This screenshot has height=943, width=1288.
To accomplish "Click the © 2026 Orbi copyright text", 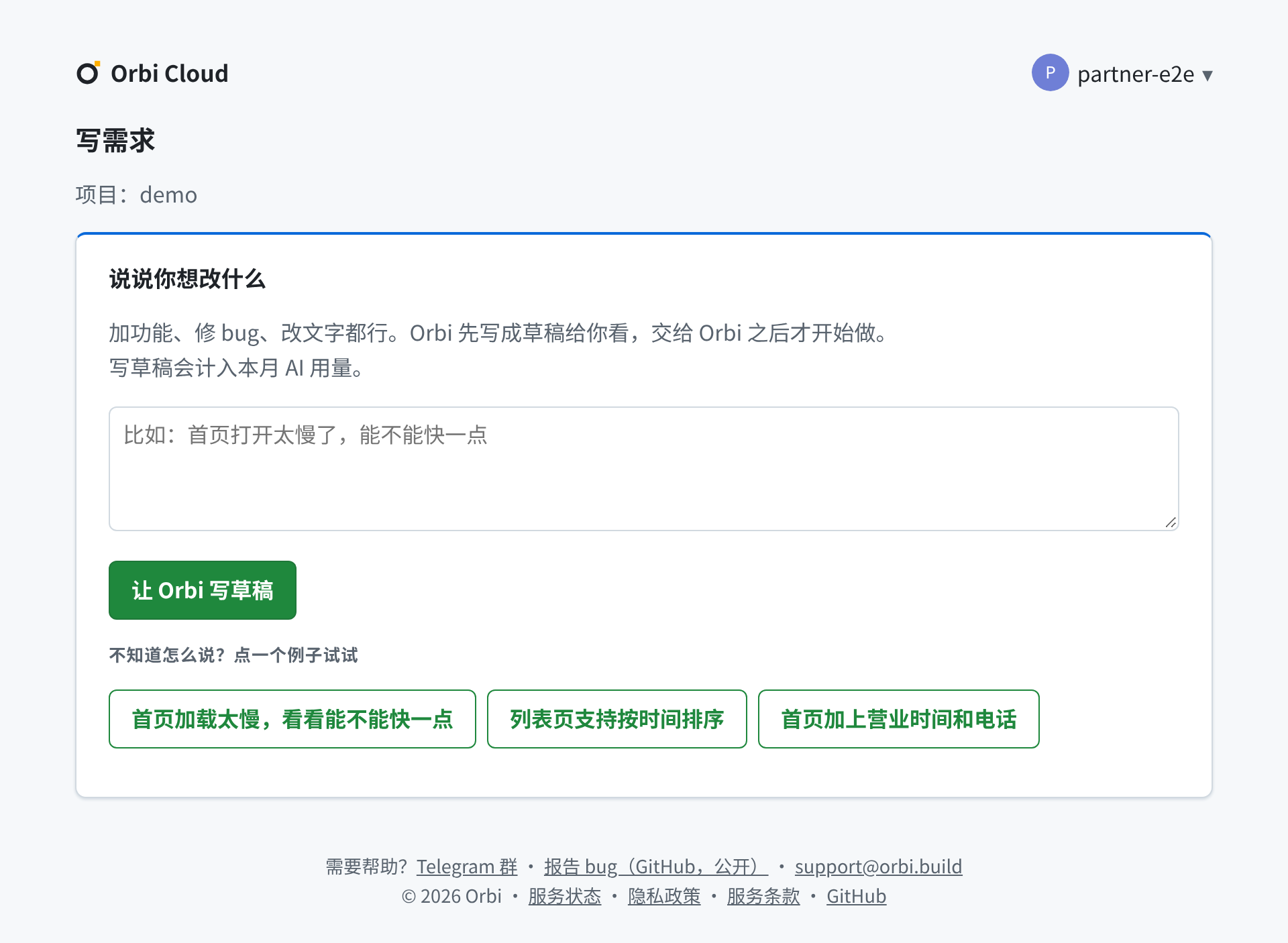I will click(451, 896).
